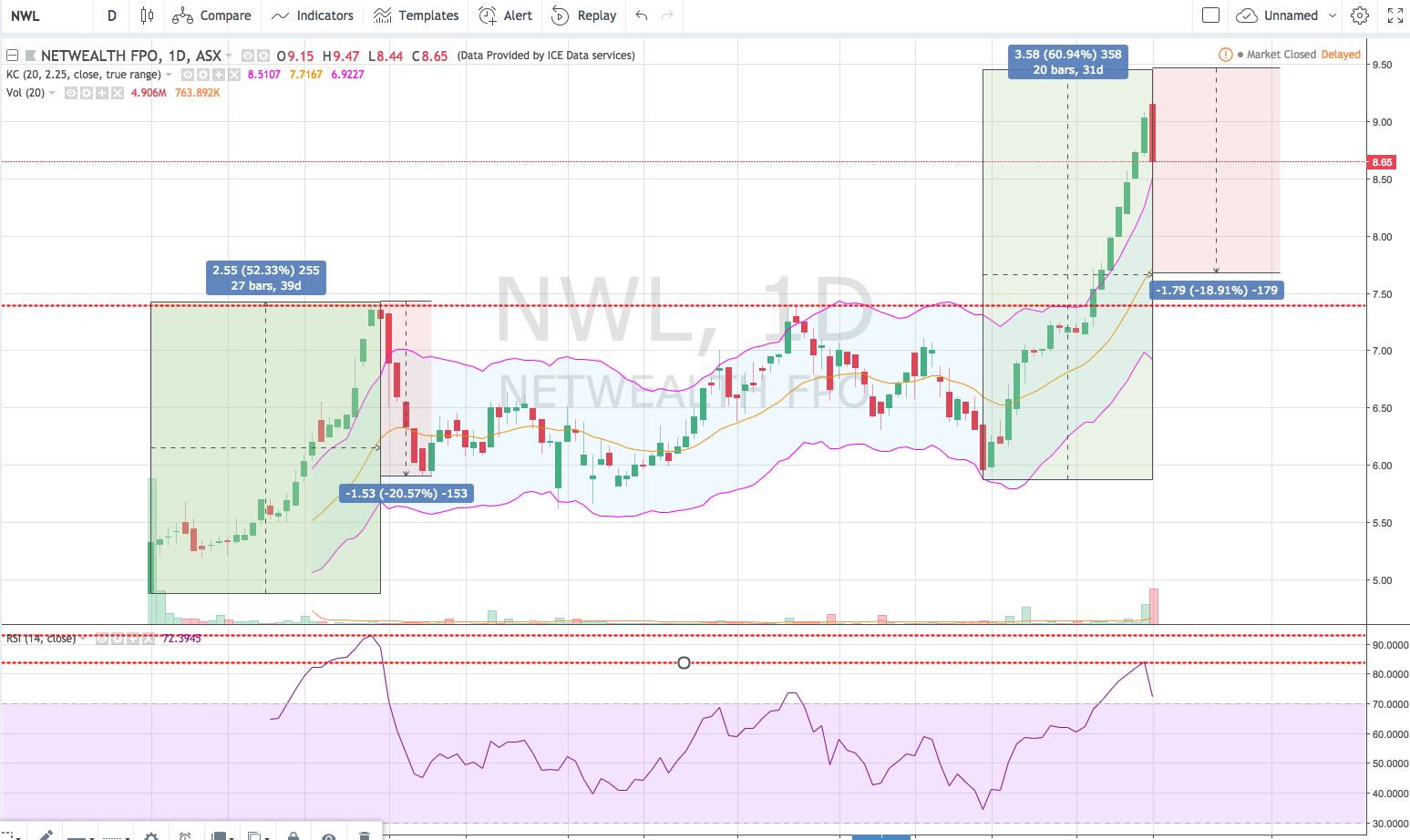
Task: Click the flag icon beside NETWEALTH FPO
Action: [x=30, y=56]
